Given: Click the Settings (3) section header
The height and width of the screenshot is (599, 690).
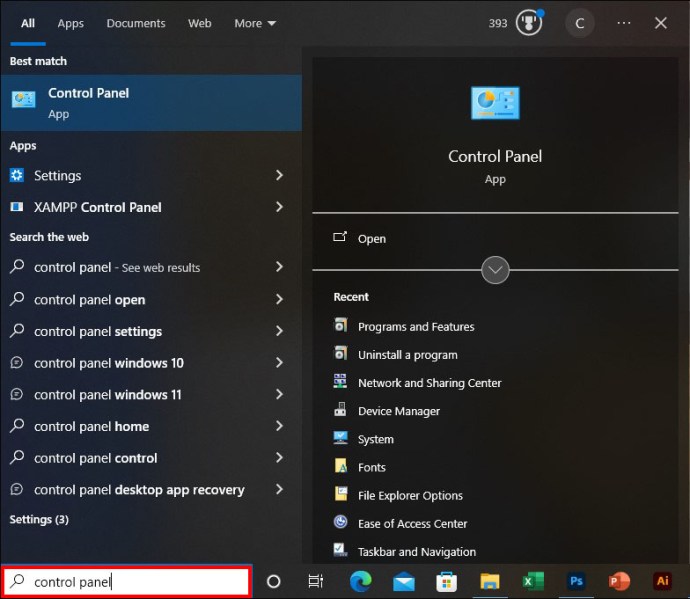Looking at the screenshot, I should pos(39,519).
